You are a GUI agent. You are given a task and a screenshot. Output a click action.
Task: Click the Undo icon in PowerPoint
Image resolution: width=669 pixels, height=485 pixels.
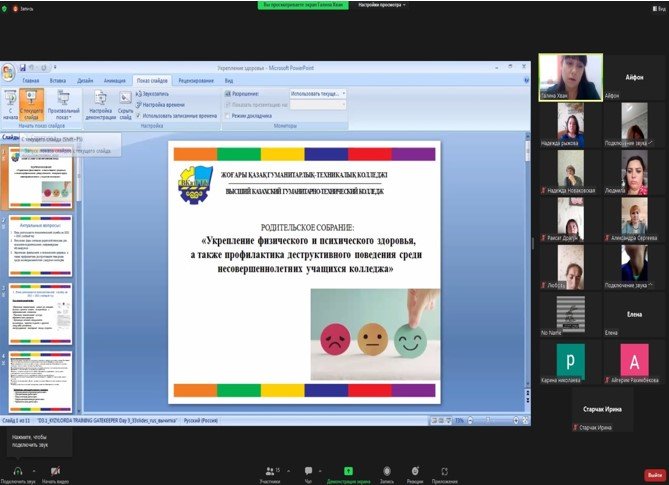(32, 67)
